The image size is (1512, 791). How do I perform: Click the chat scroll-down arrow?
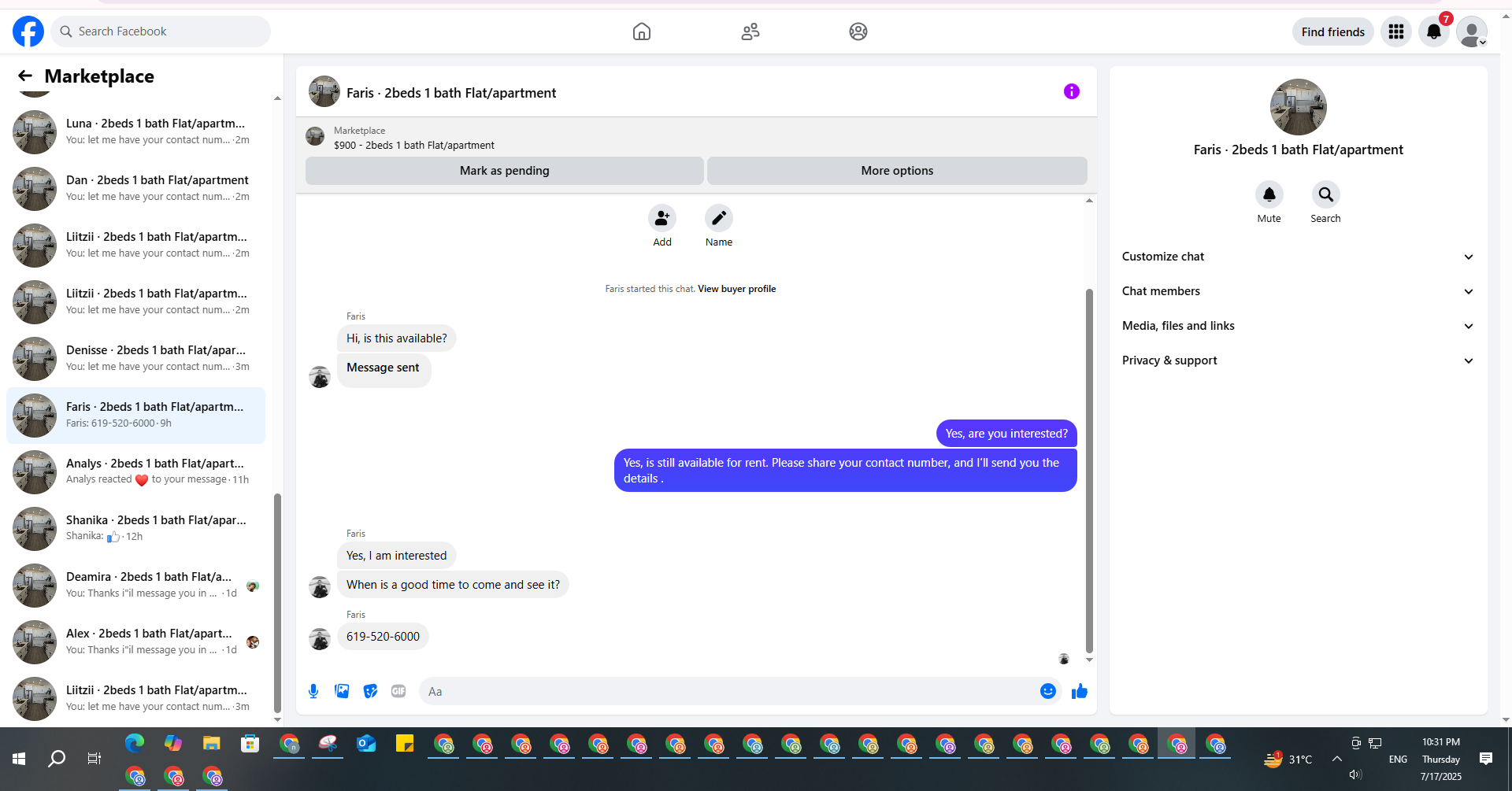click(1089, 660)
